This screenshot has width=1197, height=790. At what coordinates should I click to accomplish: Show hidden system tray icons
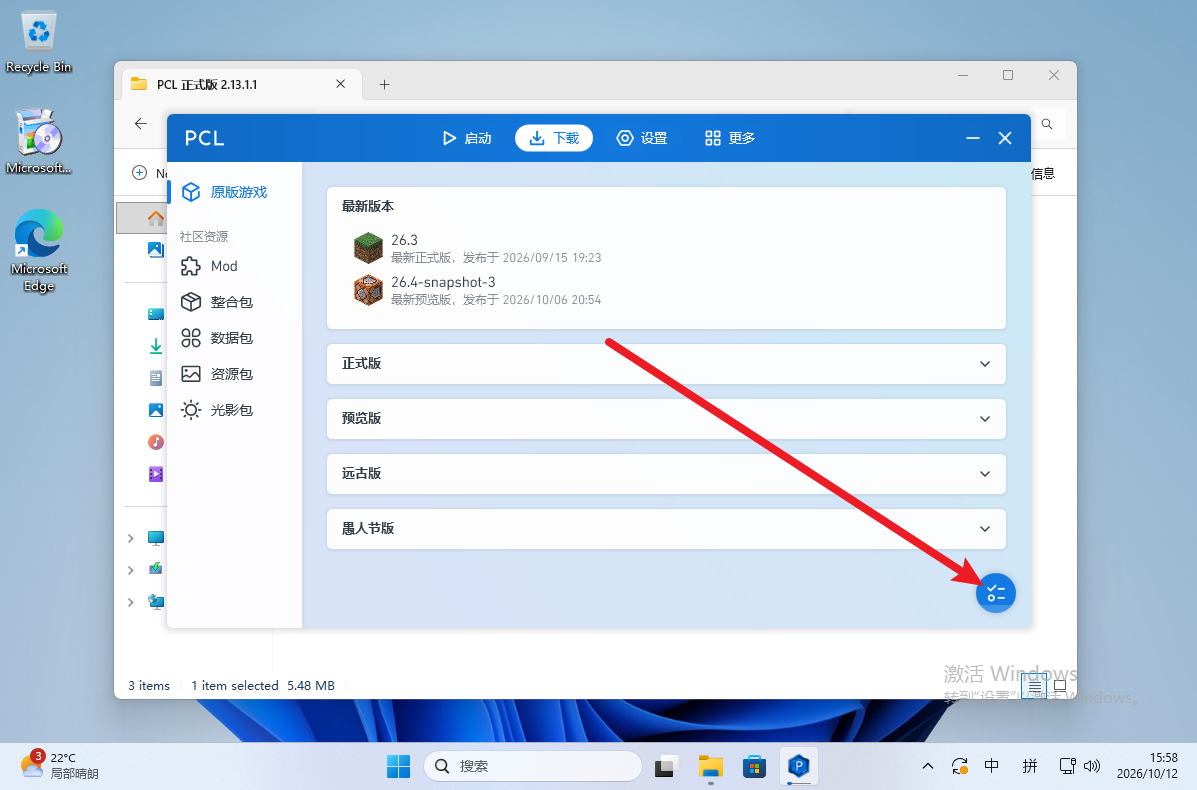click(x=928, y=766)
